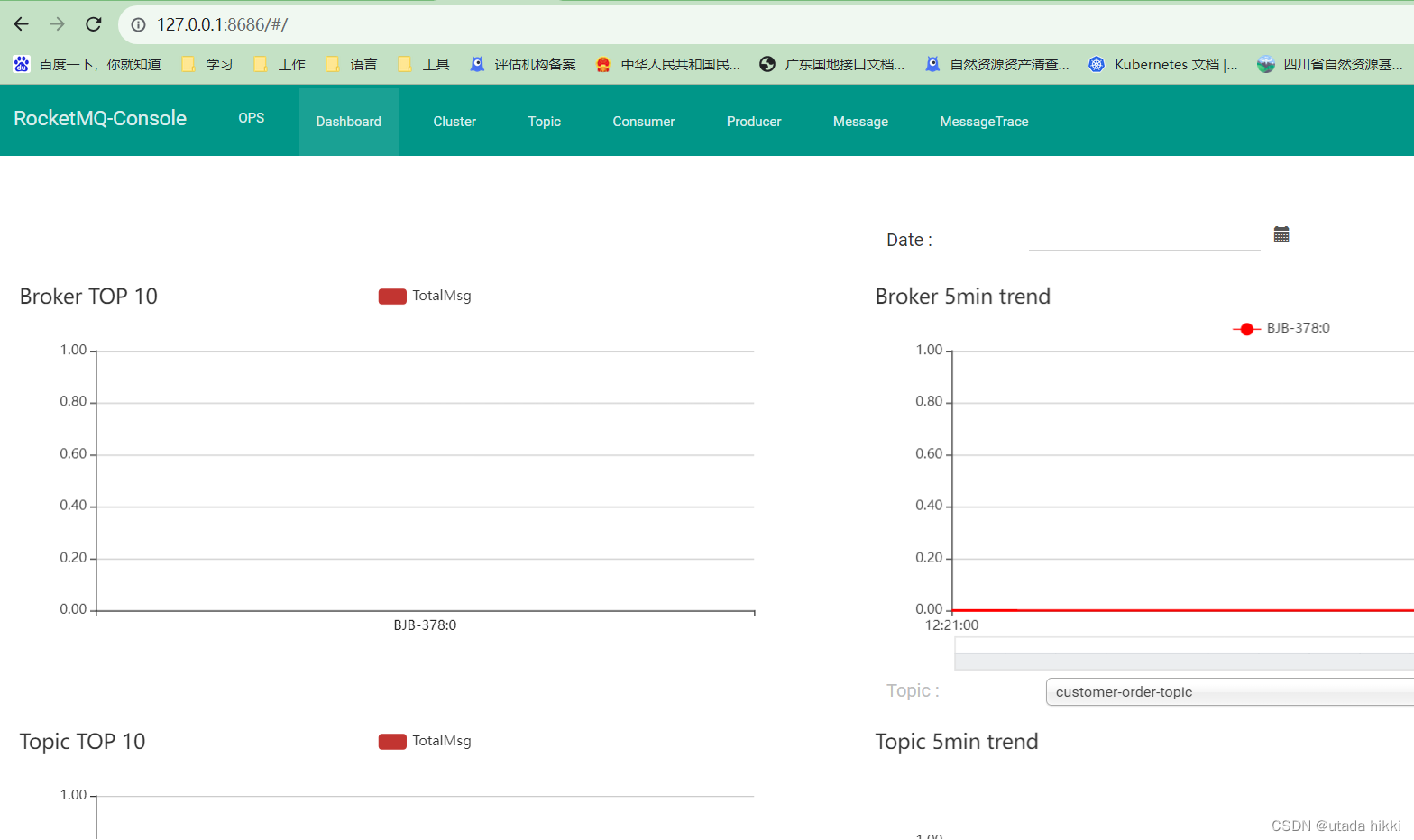Reload the page with the refresh icon
The height and width of the screenshot is (840, 1414).
[x=94, y=24]
